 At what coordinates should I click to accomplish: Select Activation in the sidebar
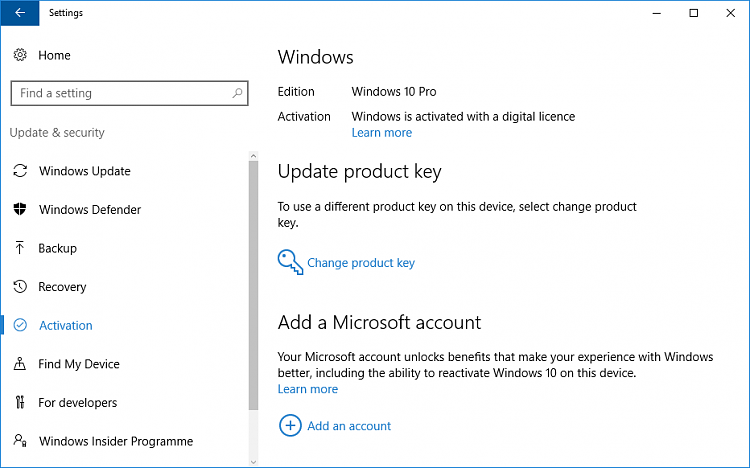point(66,325)
